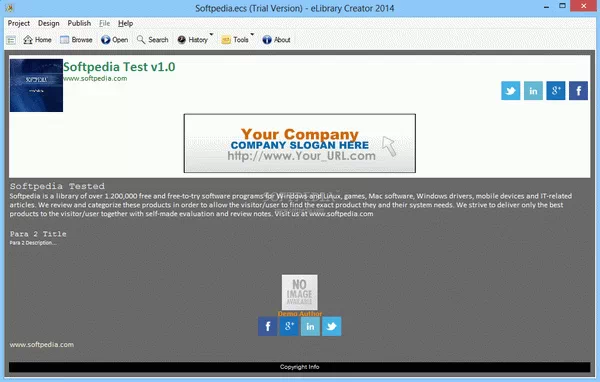Viewport: 600px width, 382px height.
Task: Click the sidebar panel toggle icon in toolbar
Action: click(11, 40)
